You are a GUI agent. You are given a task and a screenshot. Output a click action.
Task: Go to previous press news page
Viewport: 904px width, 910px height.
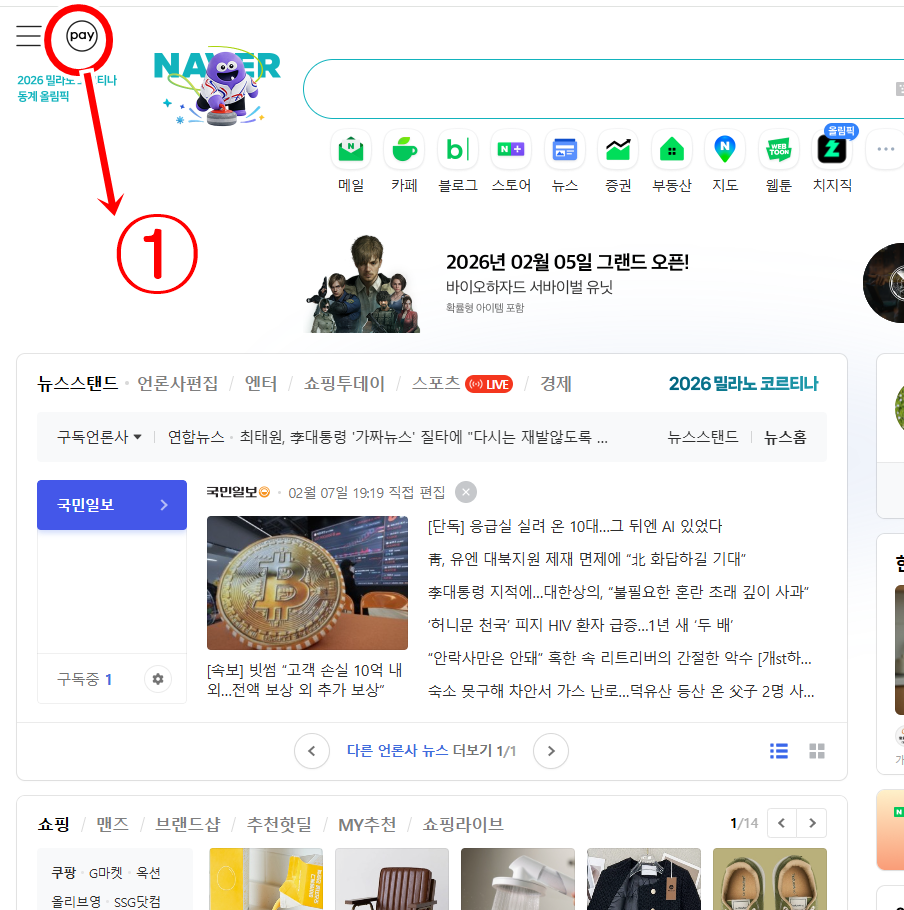click(312, 751)
